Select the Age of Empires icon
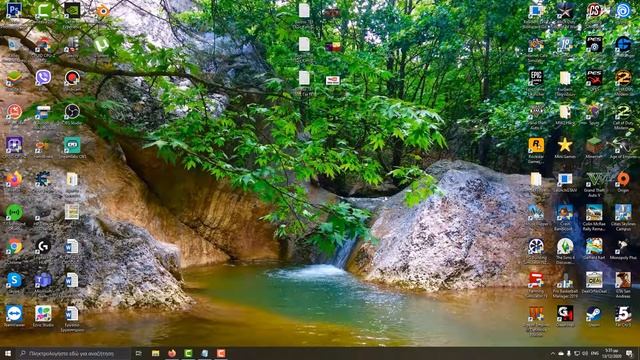The height and width of the screenshot is (360, 640). click(623, 145)
